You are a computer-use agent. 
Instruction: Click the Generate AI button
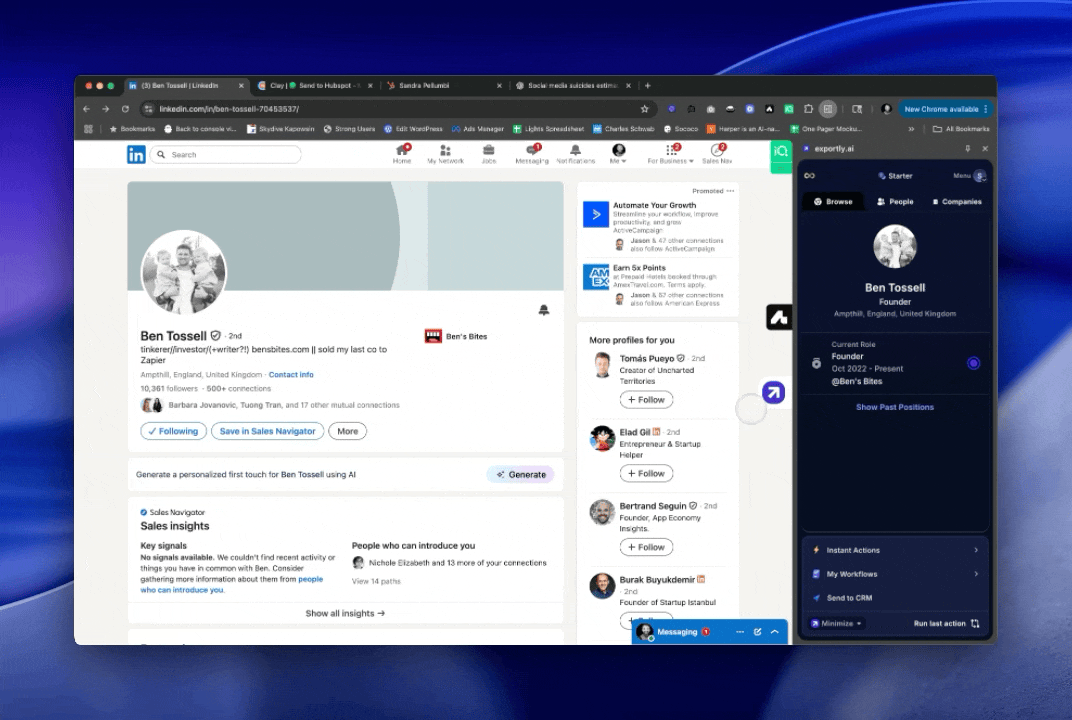point(521,475)
